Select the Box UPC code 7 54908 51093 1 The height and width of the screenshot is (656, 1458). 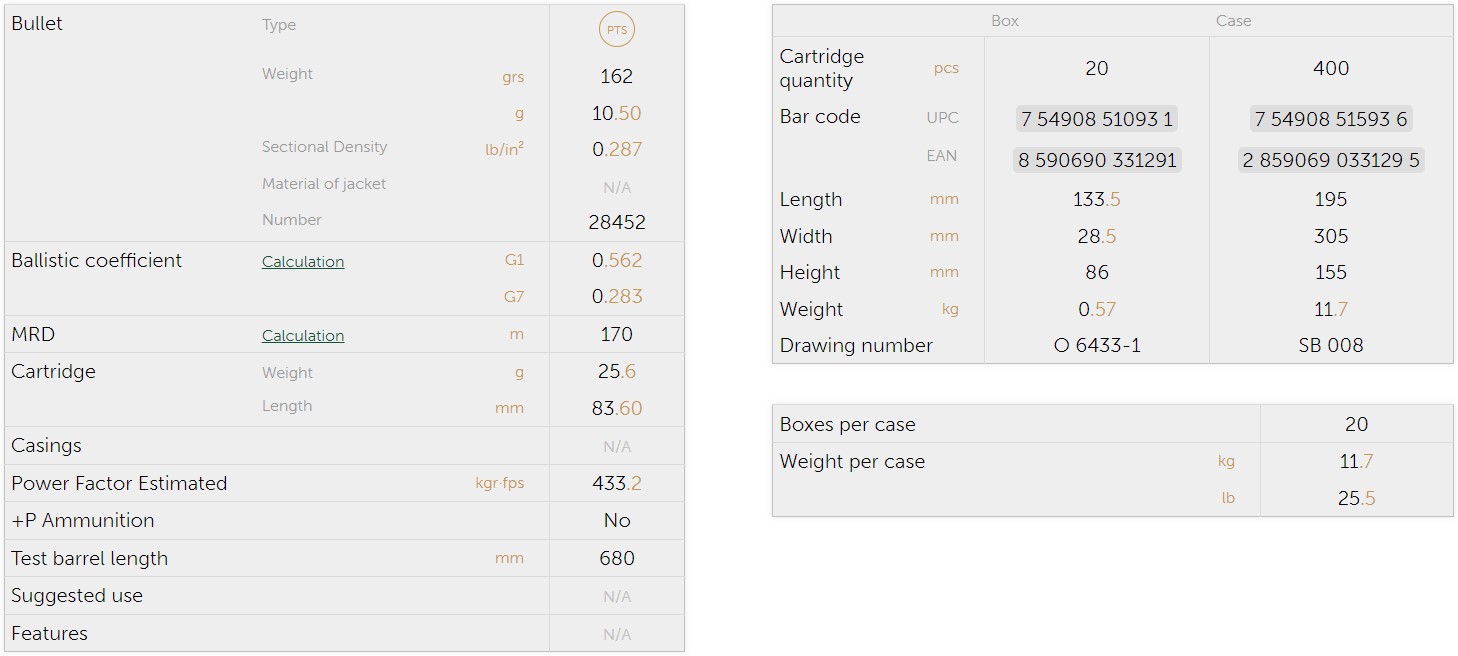click(1096, 119)
